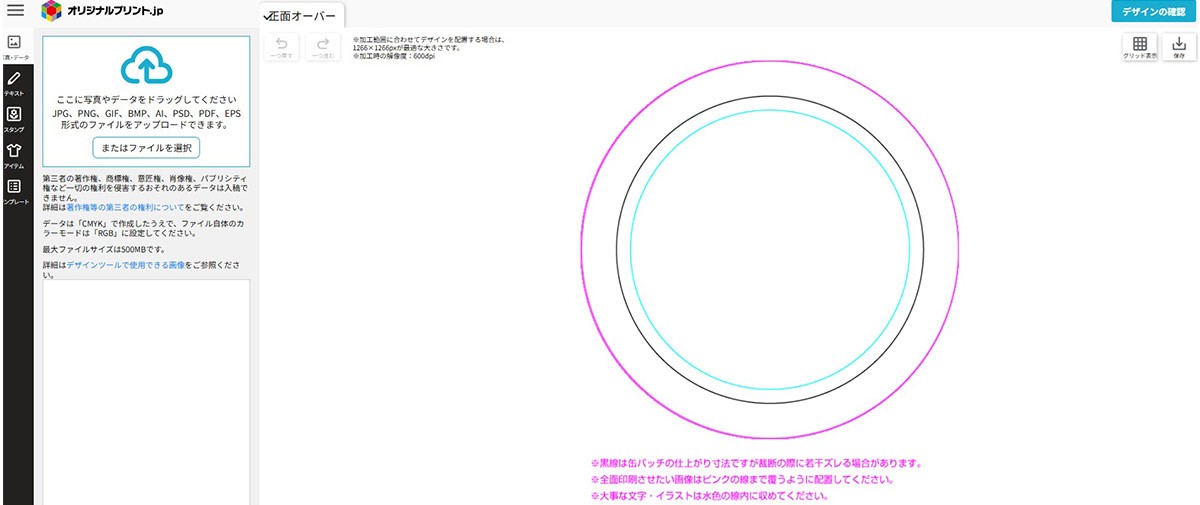The image size is (1200, 505).
Task: Click inside the empty uploaded-files list box
Action: (146, 390)
